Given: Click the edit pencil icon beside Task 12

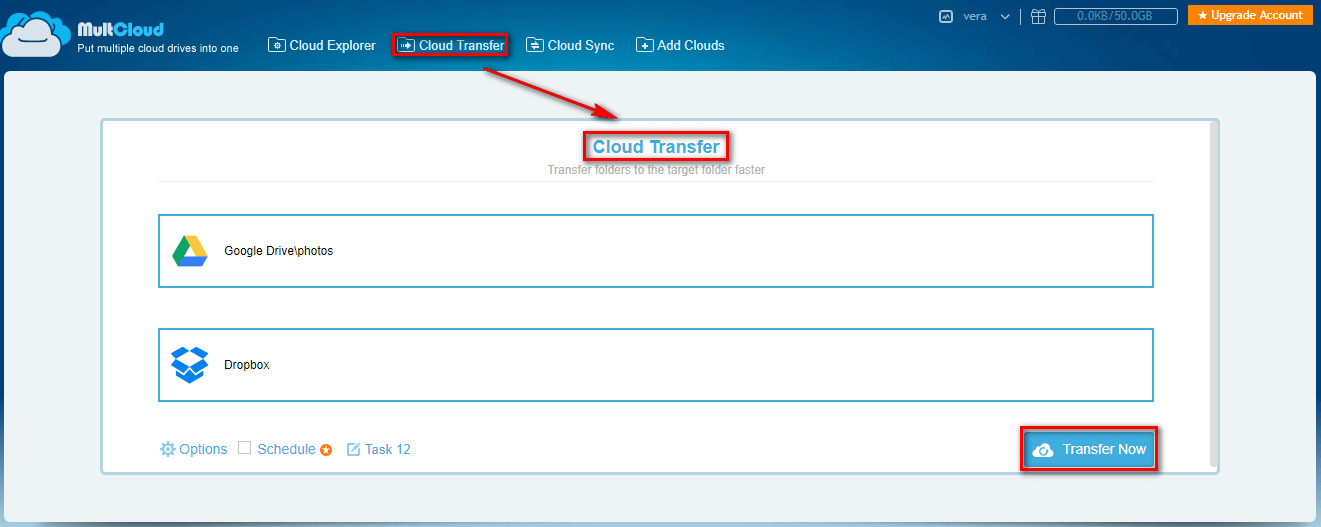Looking at the screenshot, I should [353, 449].
